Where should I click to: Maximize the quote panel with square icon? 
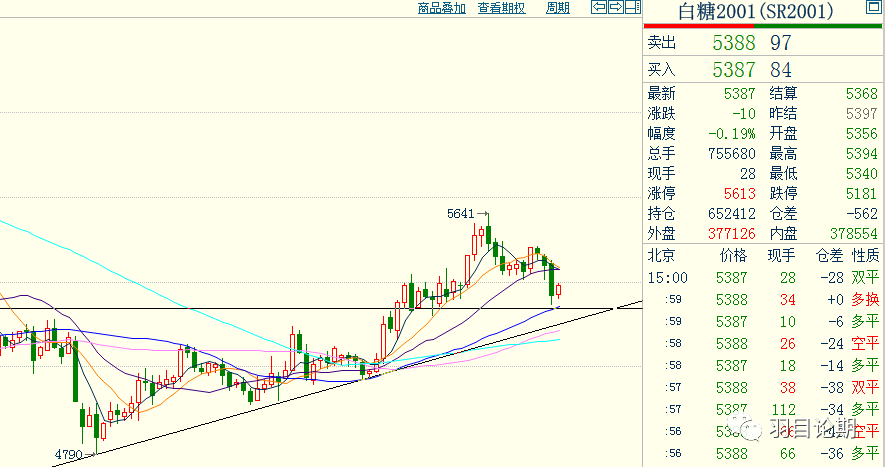pos(870,9)
